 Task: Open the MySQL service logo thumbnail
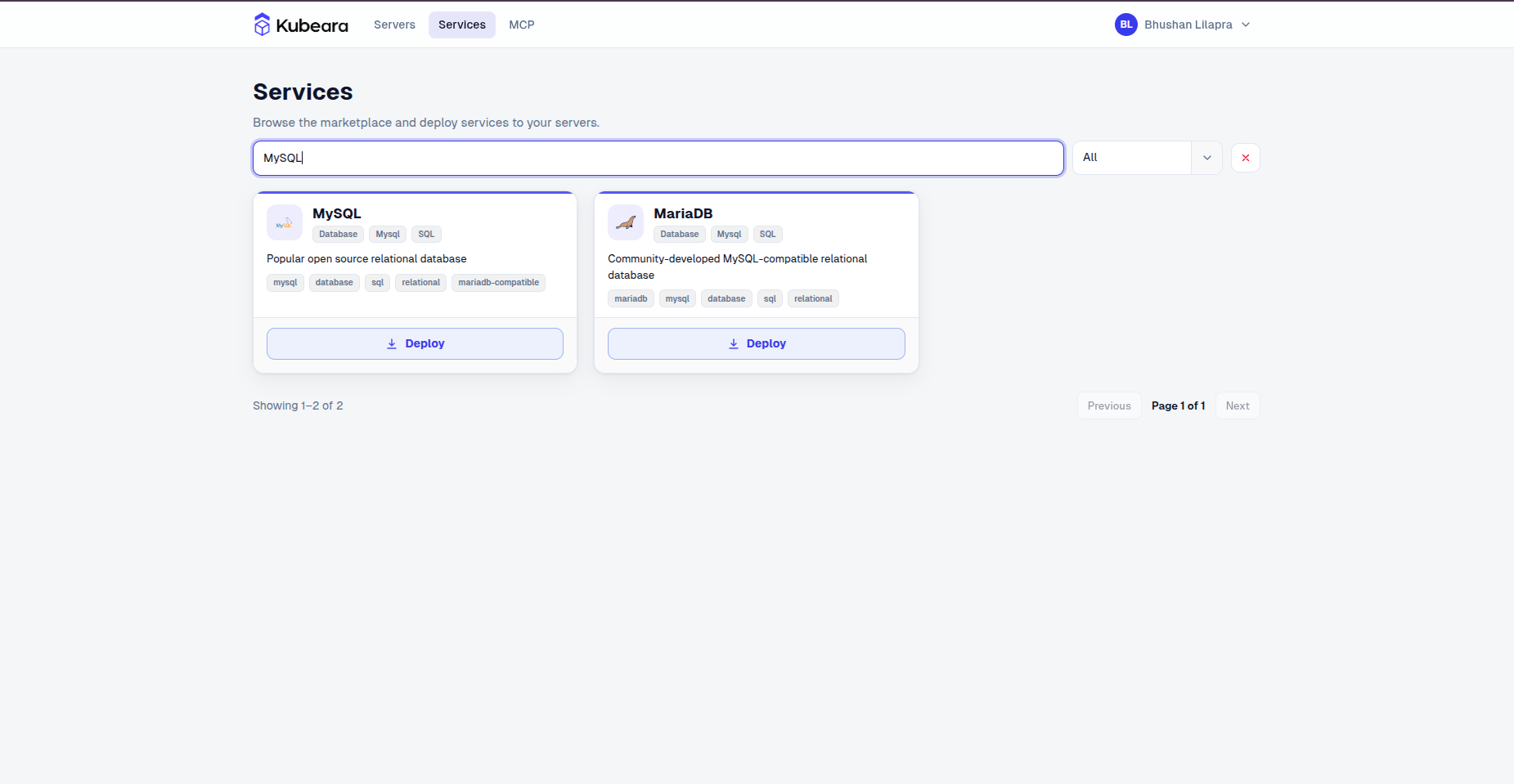pyautogui.click(x=285, y=222)
